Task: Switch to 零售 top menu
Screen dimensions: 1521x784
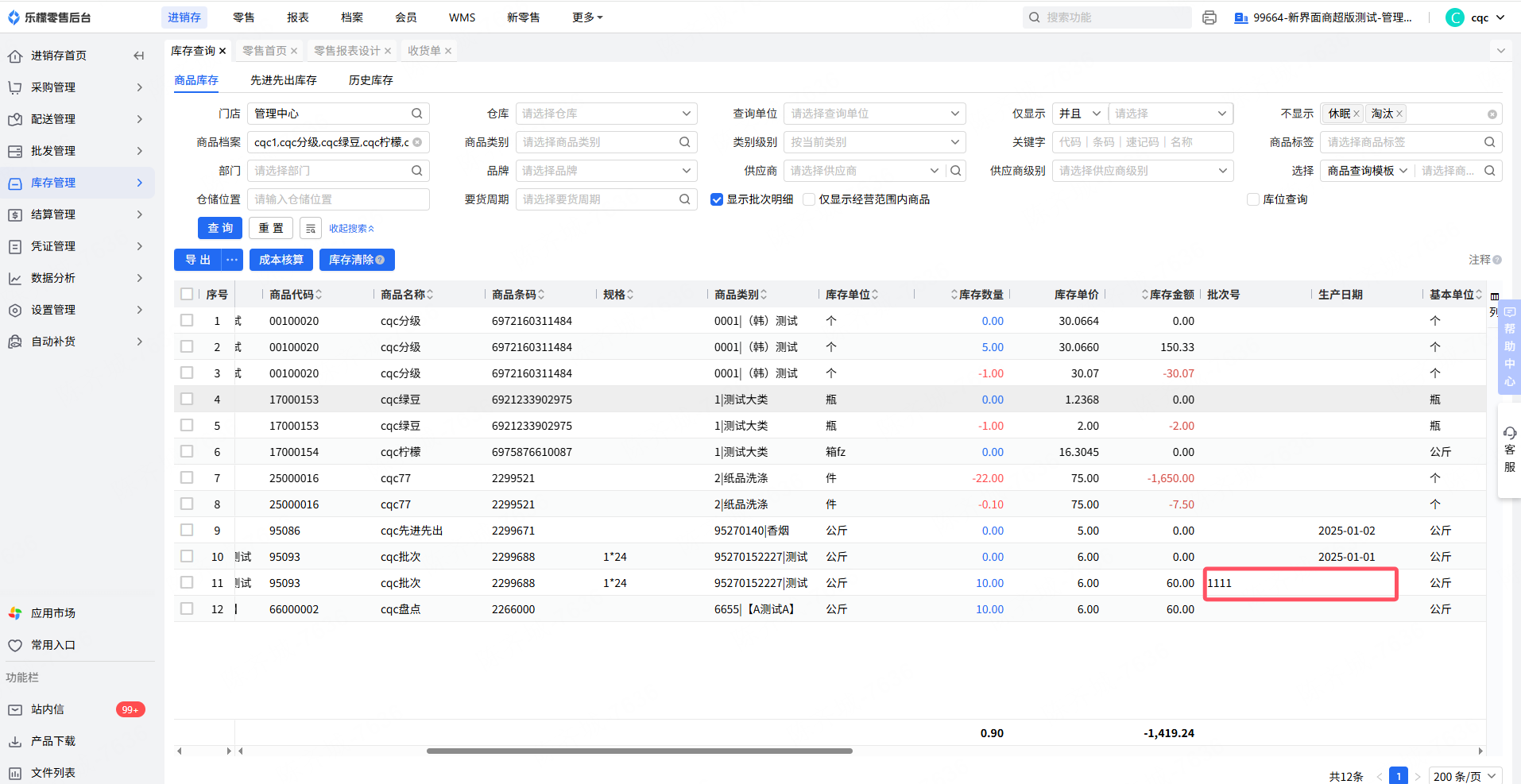Action: coord(244,17)
